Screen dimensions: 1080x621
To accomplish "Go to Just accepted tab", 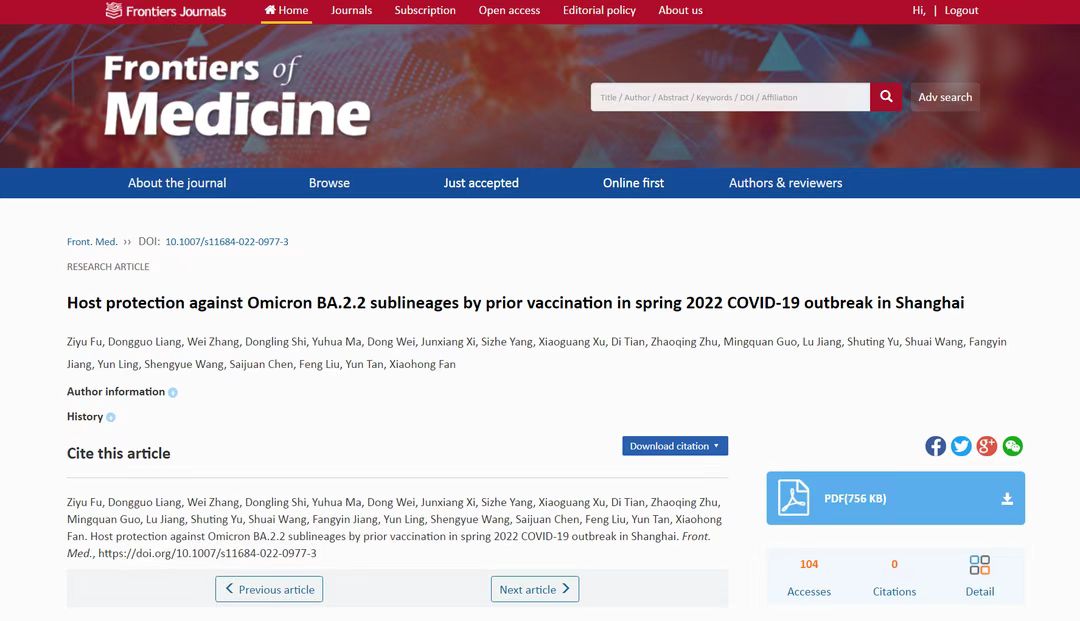I will 481,183.
